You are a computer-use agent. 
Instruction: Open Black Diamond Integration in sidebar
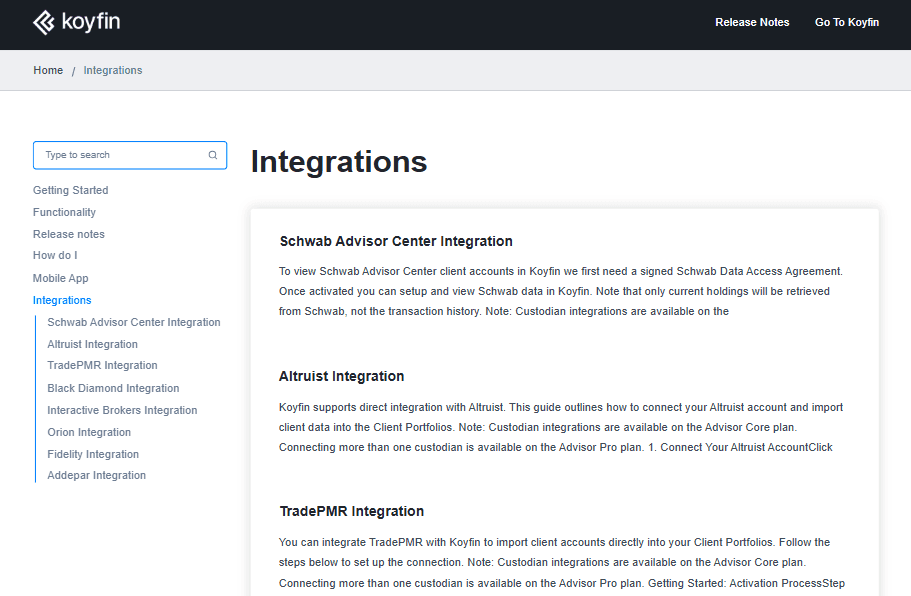[x=113, y=388]
